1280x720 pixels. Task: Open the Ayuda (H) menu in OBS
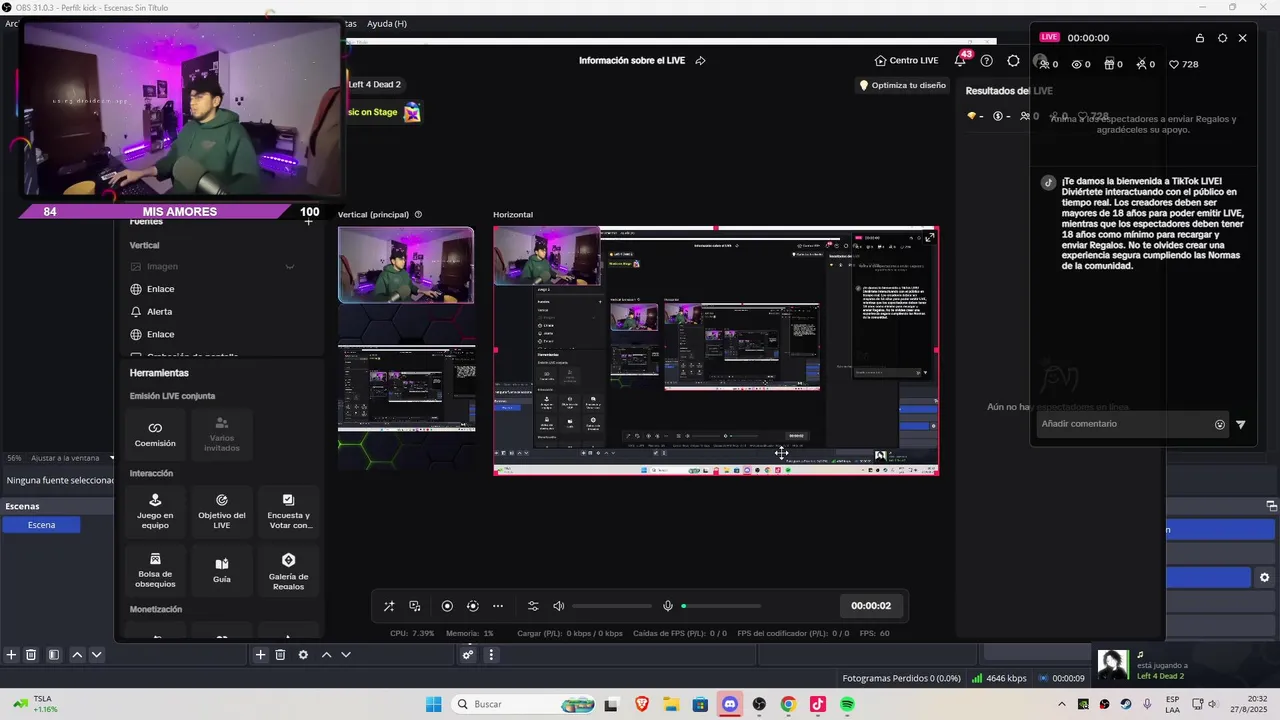387,23
